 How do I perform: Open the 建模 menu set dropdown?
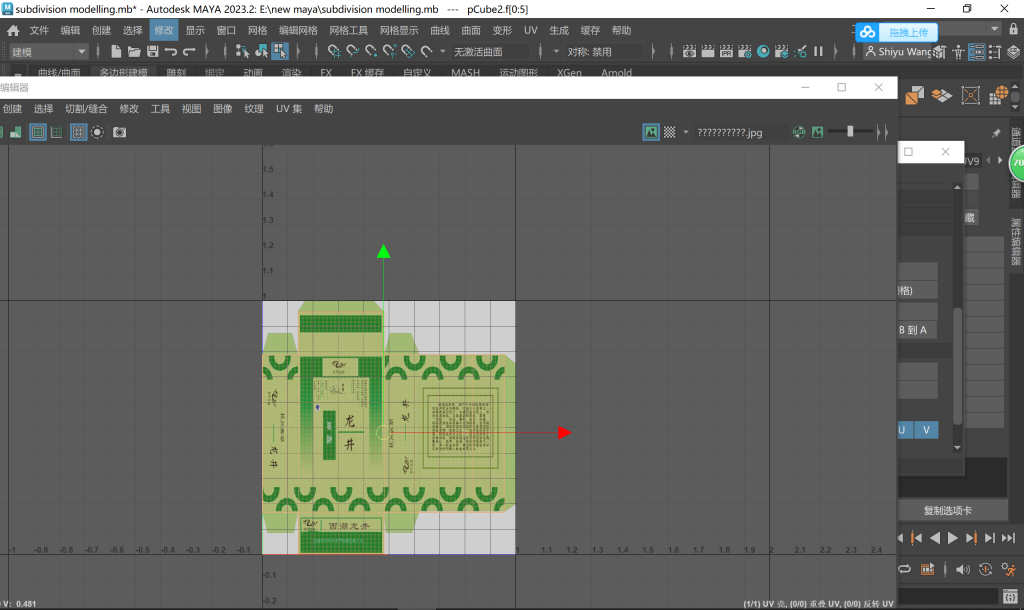point(48,52)
